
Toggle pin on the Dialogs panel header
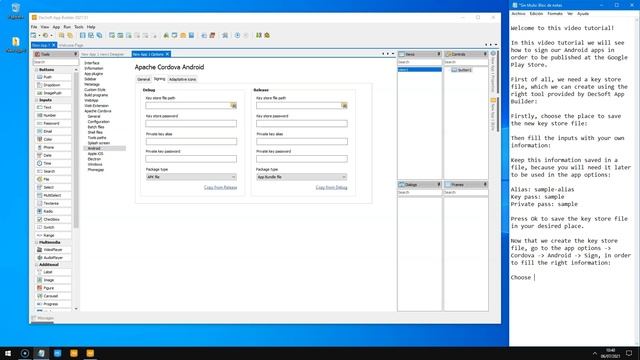tap(439, 185)
